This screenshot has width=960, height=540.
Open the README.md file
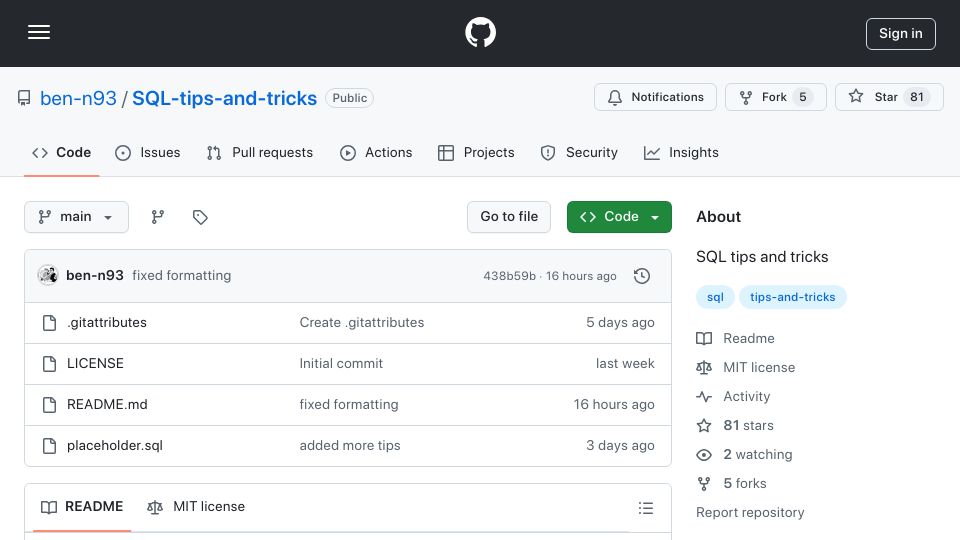(107, 405)
